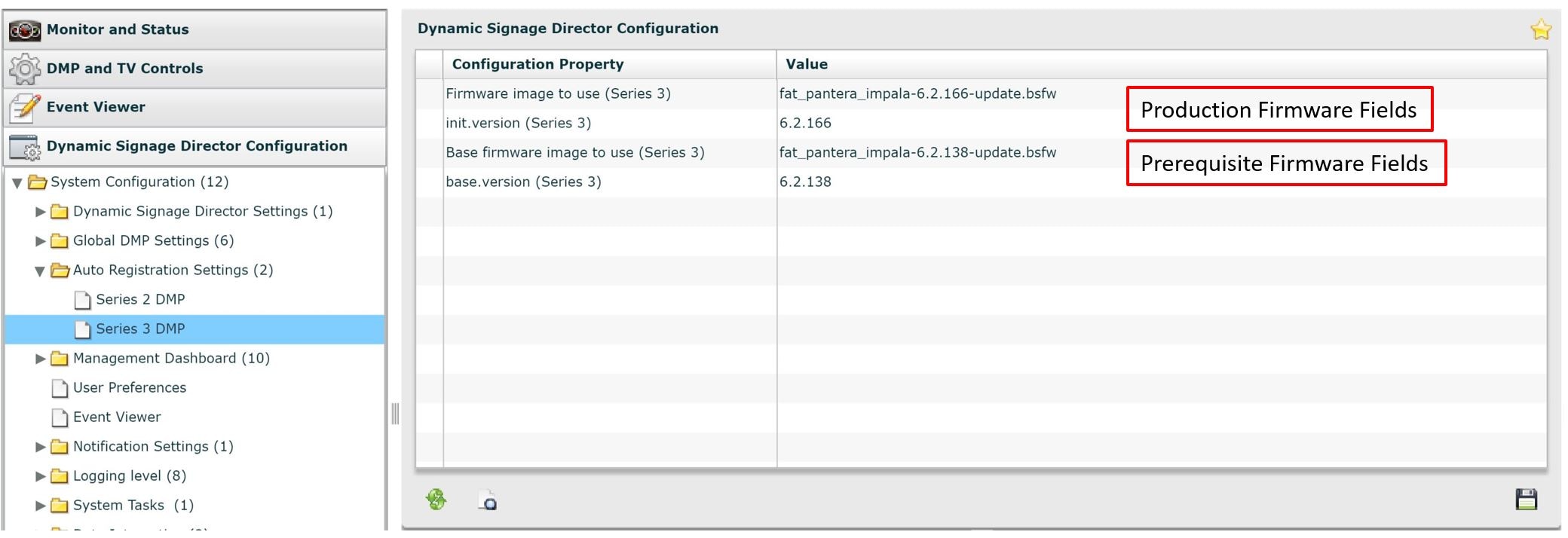1568x538 pixels.
Task: Expand the Global DMP Settings node
Action: (41, 241)
